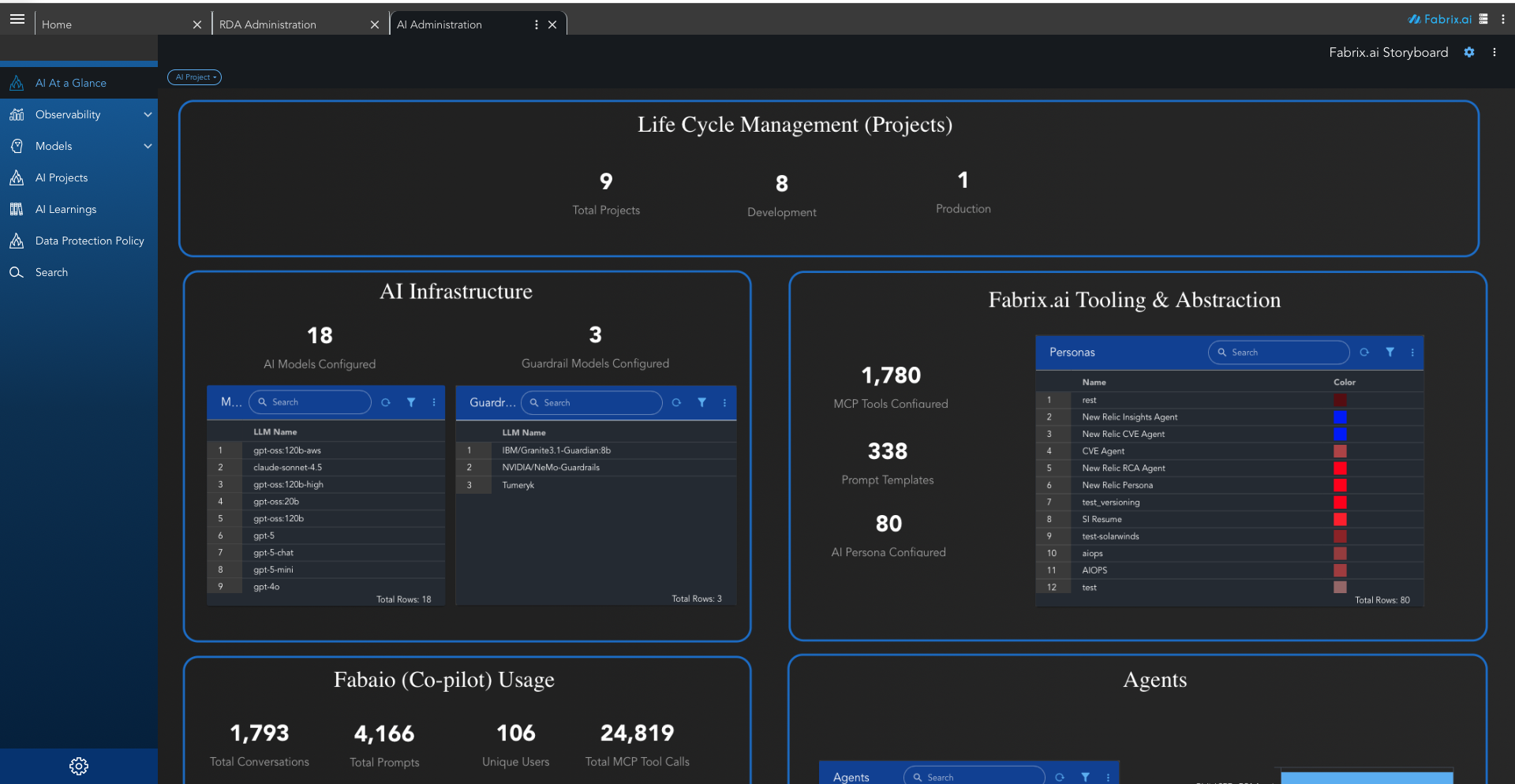1515x784 pixels.
Task: Click the Search icon in the sidebar
Action: 17,272
